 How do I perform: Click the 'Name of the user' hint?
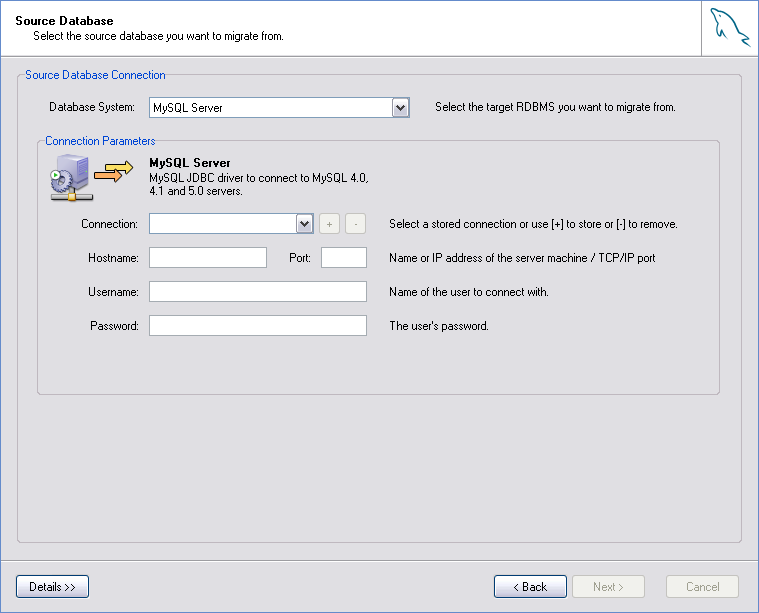(469, 292)
